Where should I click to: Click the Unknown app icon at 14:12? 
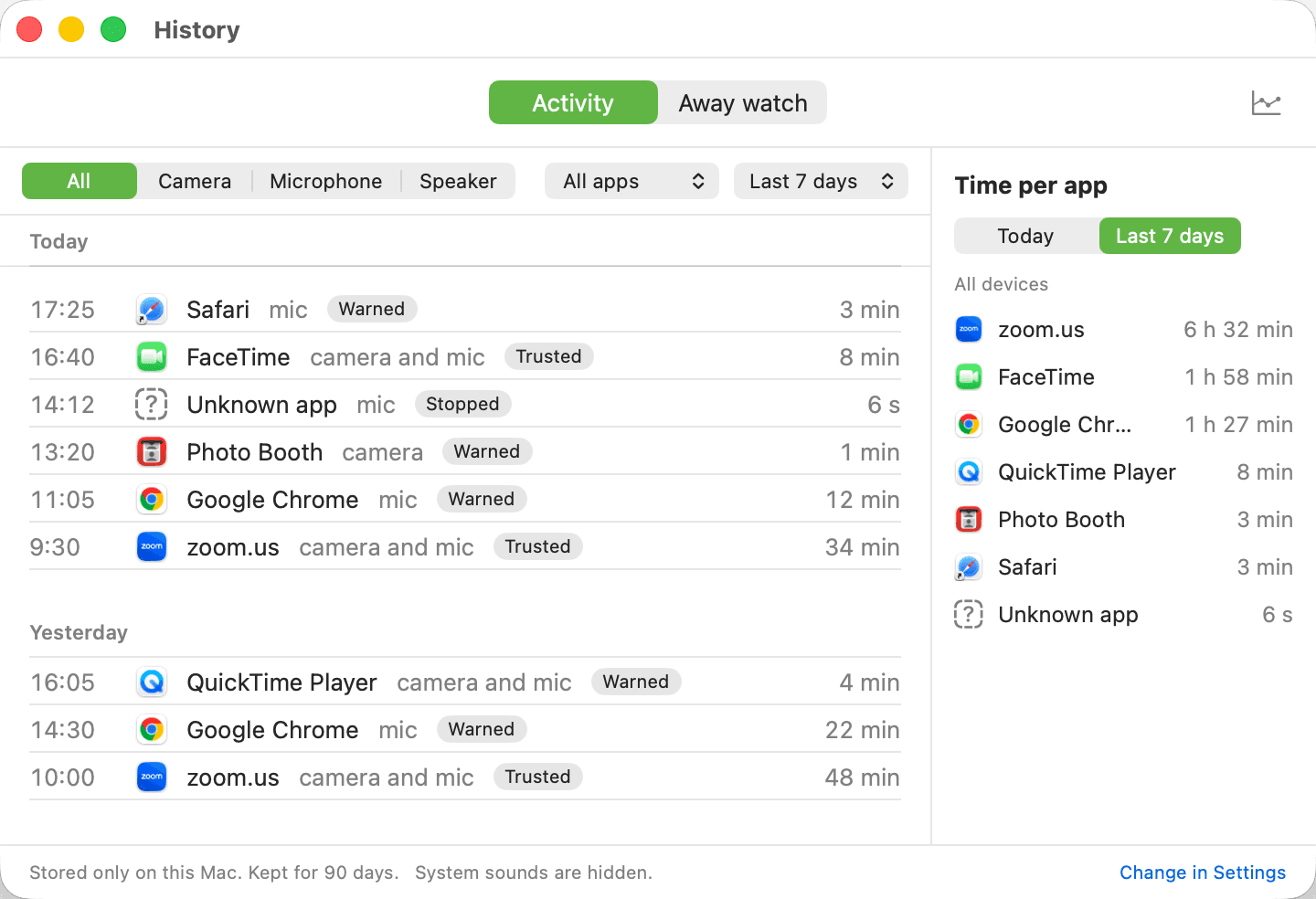tap(152, 405)
